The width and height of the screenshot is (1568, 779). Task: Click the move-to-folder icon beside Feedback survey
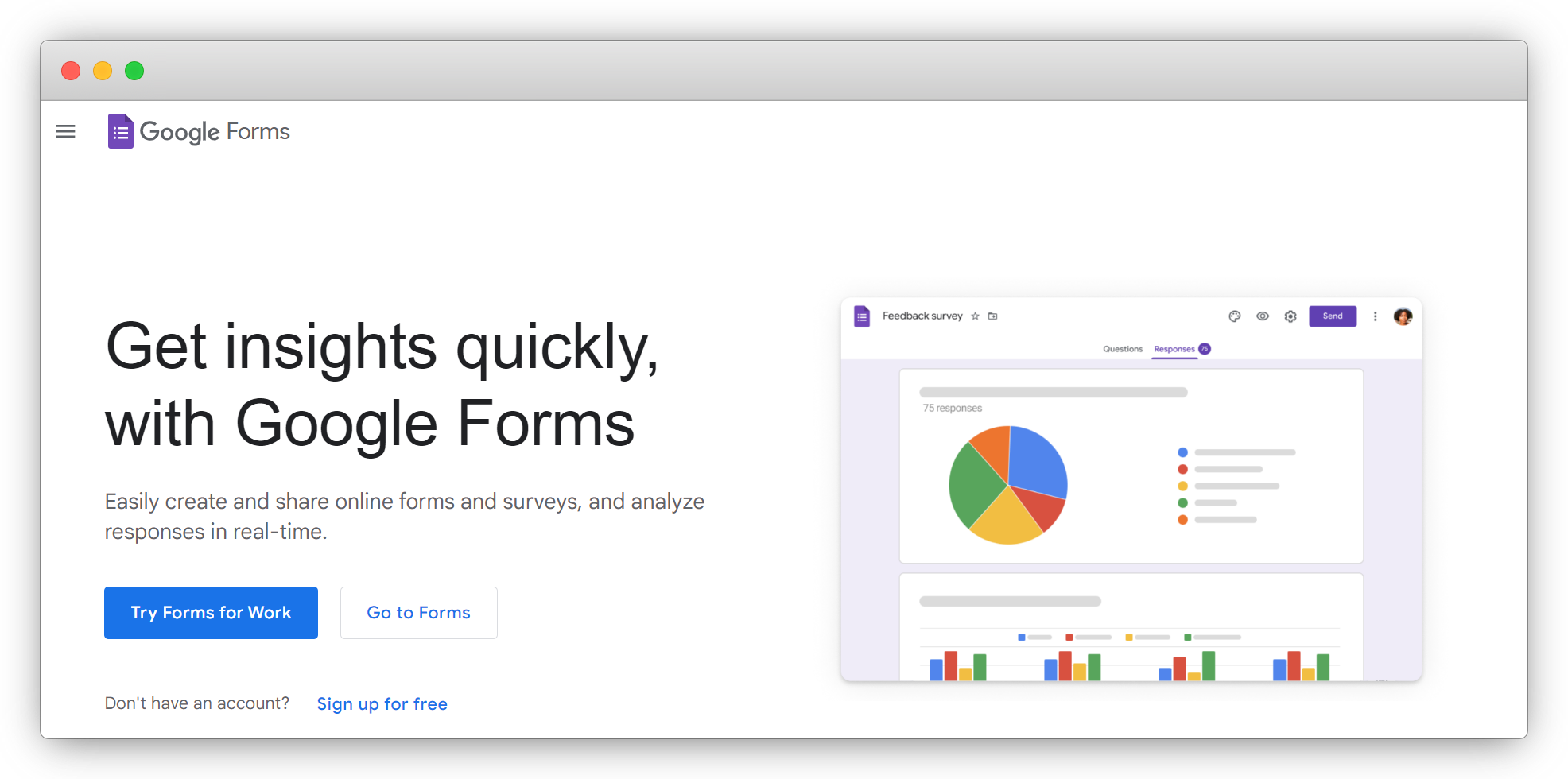993,316
